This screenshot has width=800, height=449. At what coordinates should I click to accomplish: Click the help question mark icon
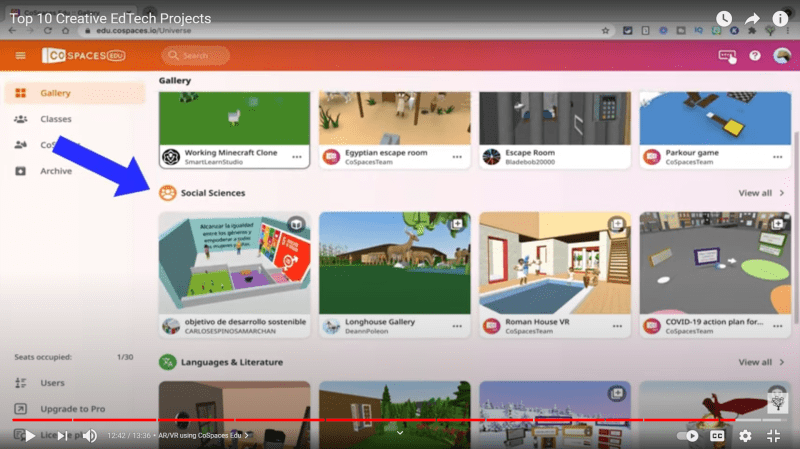point(755,56)
